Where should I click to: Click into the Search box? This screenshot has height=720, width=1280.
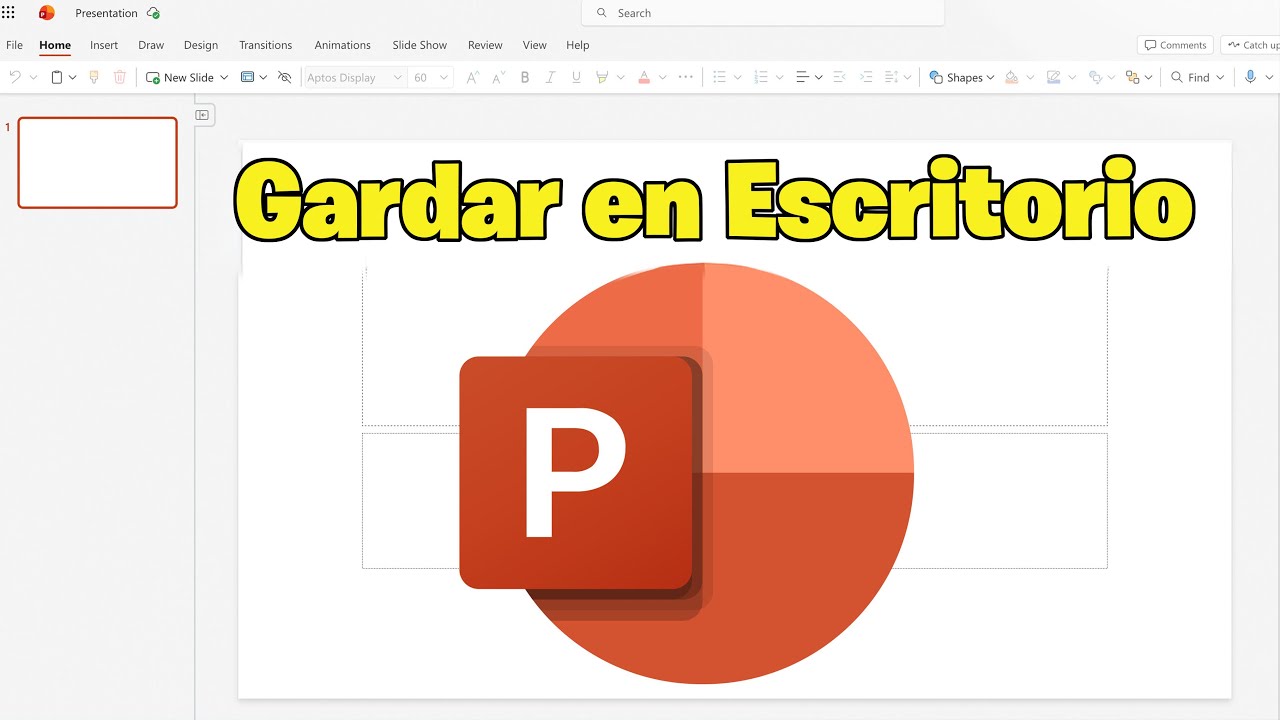[763, 13]
